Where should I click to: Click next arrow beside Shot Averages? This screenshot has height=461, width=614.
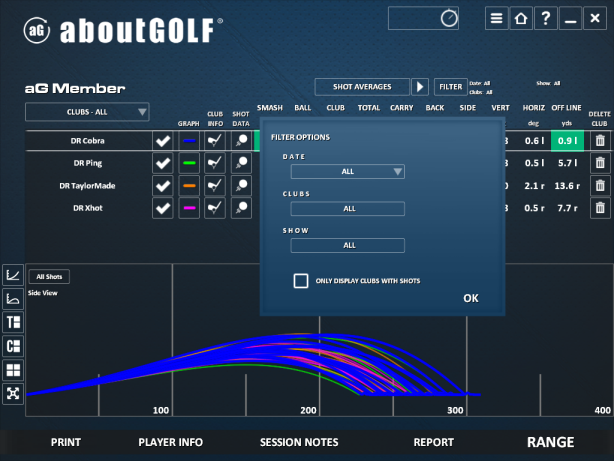click(420, 87)
